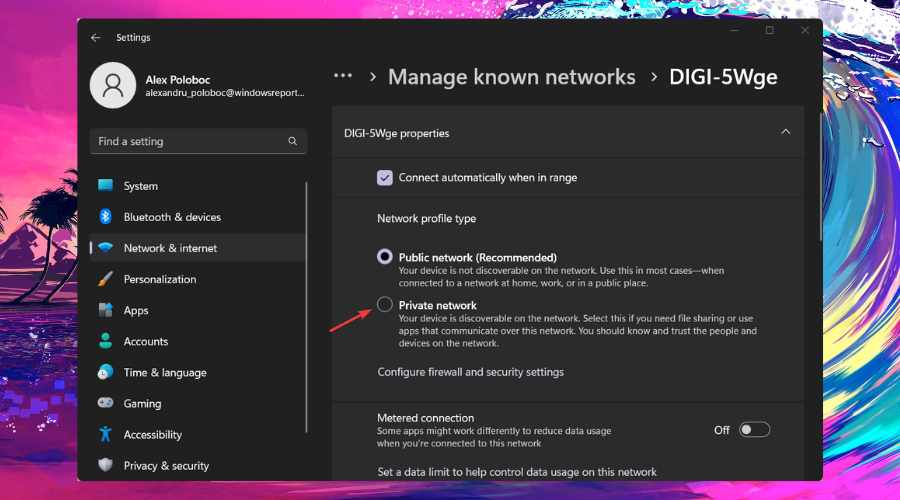The height and width of the screenshot is (500, 900).
Task: Click Set a data limit link
Action: pyautogui.click(x=517, y=472)
